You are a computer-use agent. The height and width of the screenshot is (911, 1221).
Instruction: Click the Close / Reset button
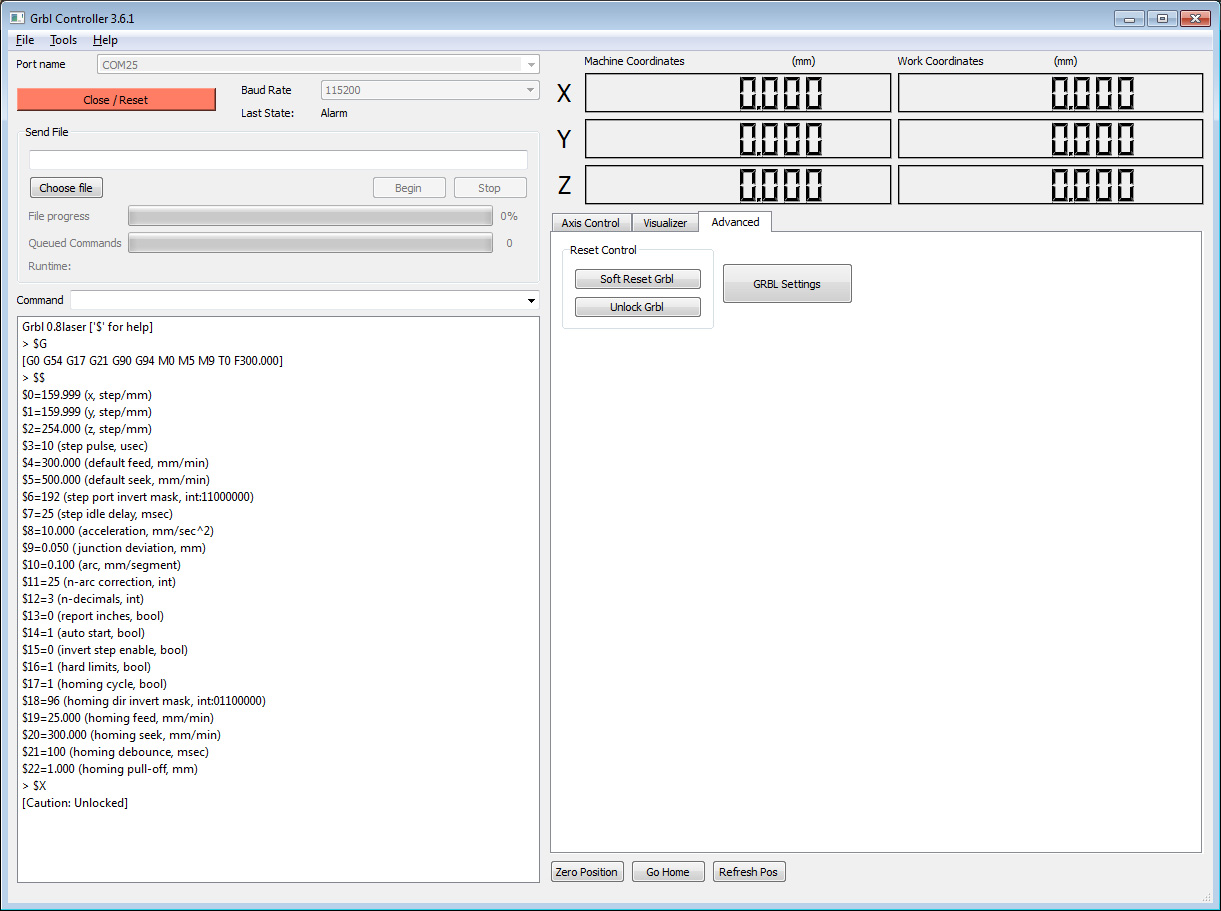(x=116, y=100)
